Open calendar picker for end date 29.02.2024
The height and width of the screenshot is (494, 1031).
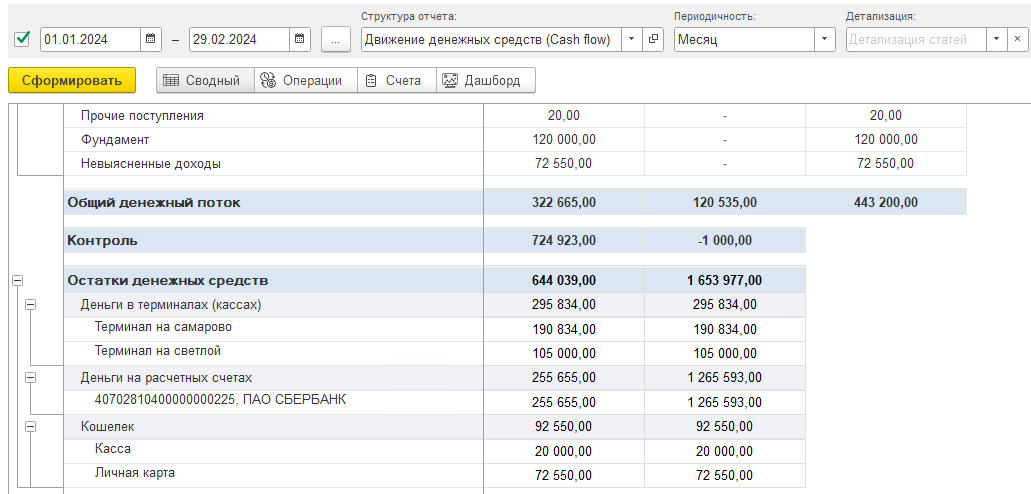click(299, 39)
